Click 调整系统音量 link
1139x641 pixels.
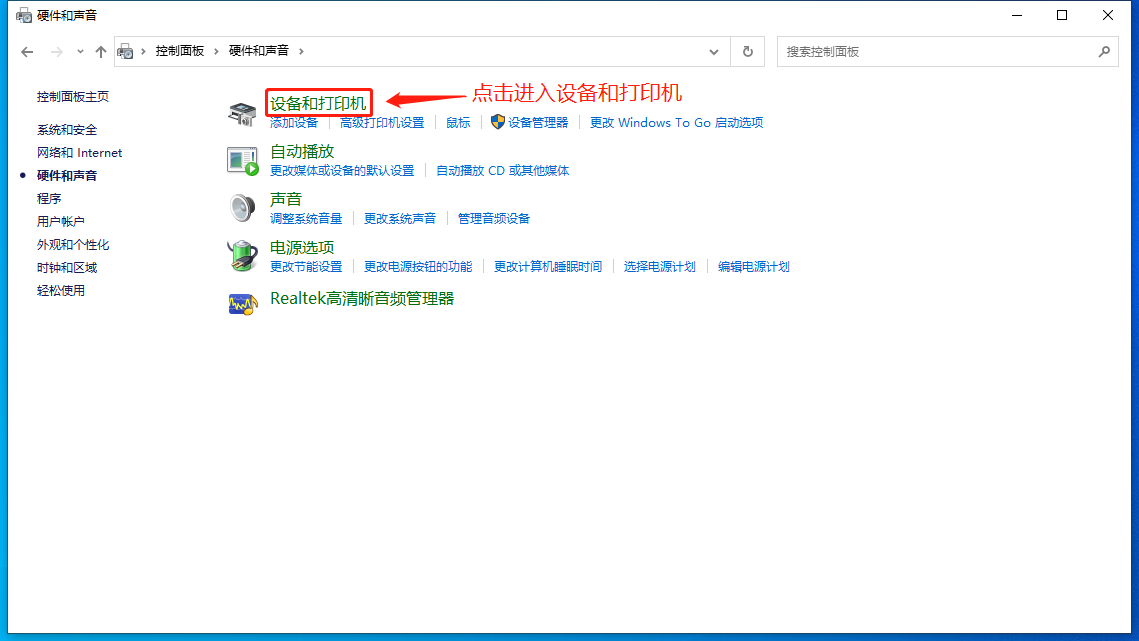(306, 219)
